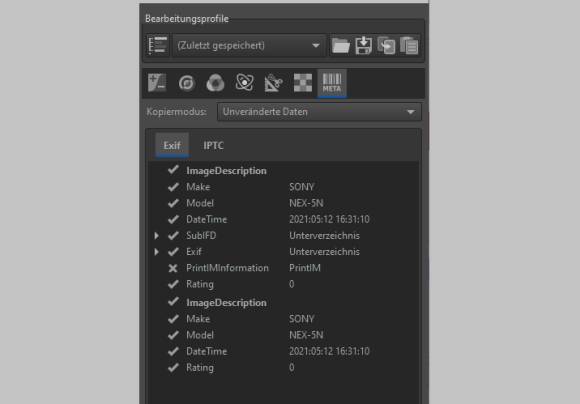
Task: Select the META metadata tab icon
Action: 332,83
